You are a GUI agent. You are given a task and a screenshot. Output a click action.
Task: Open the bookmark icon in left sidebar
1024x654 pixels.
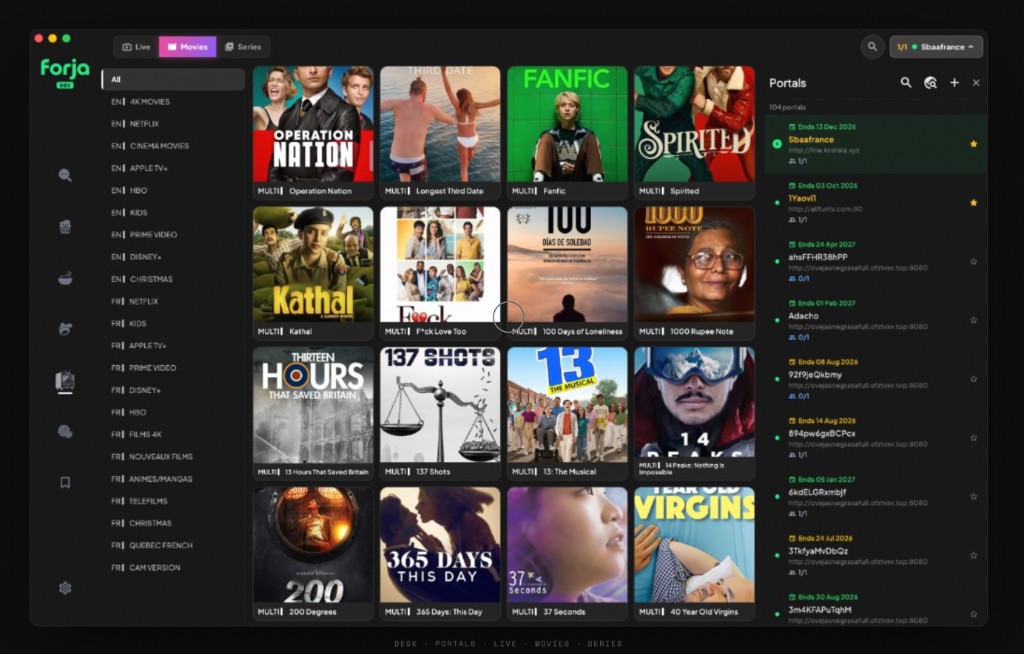click(x=65, y=482)
